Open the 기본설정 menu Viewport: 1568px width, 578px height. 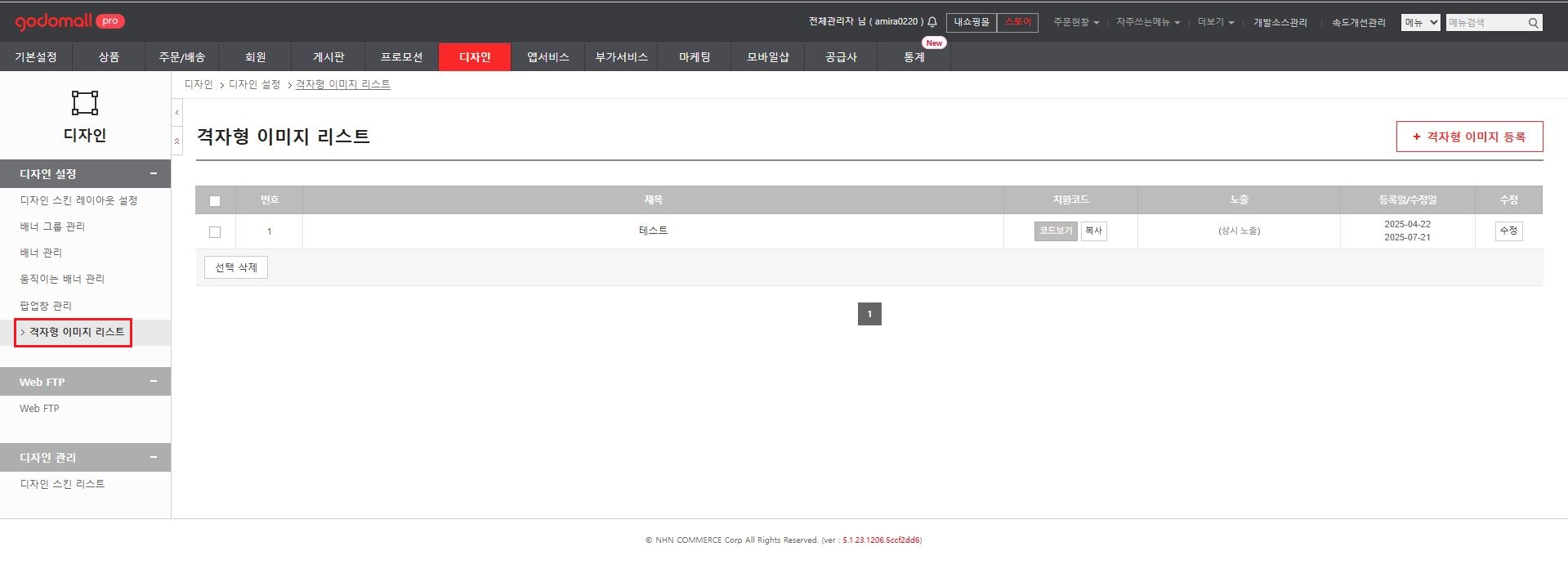[36, 57]
